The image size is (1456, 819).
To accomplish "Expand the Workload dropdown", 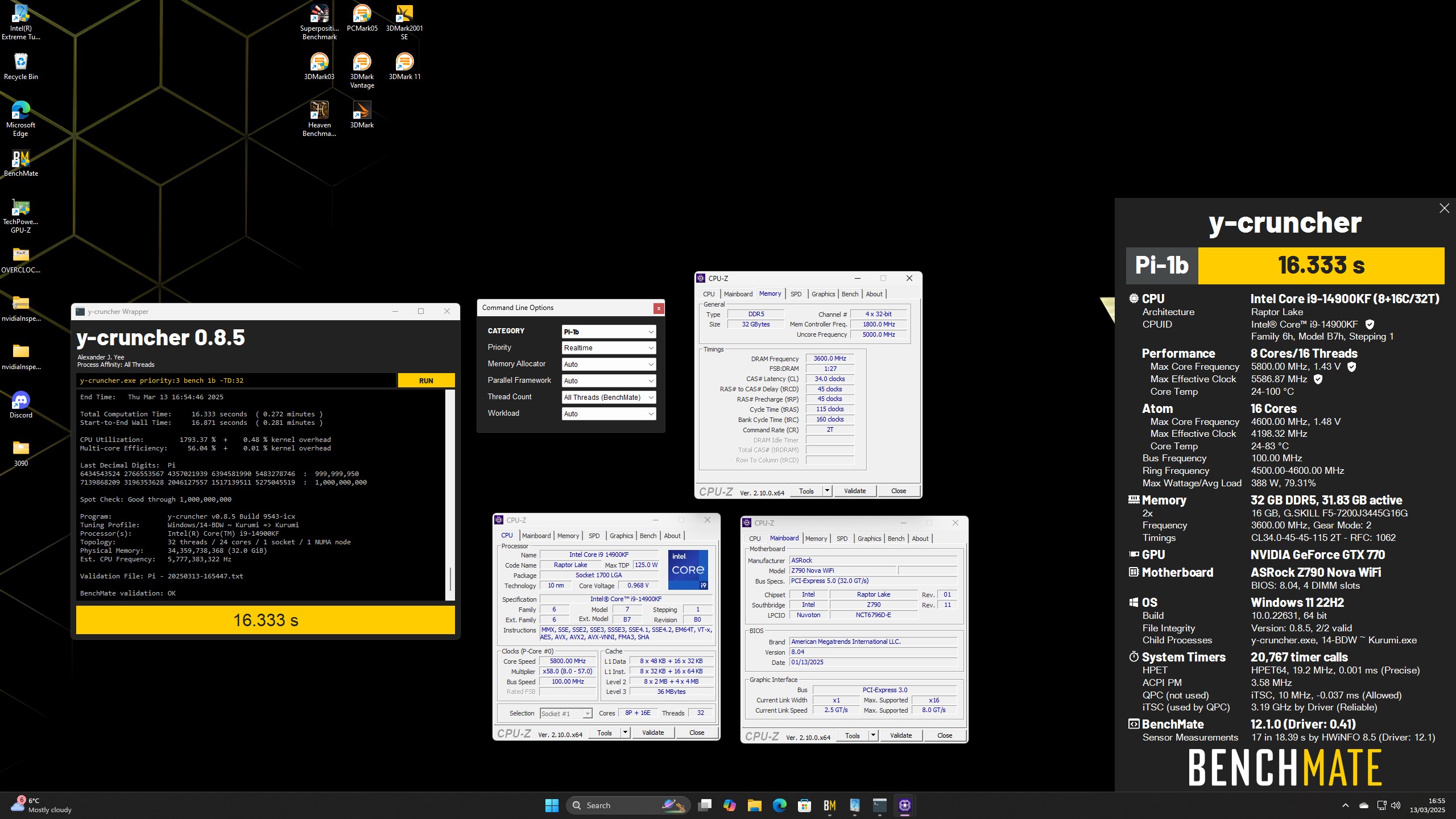I will [x=609, y=413].
